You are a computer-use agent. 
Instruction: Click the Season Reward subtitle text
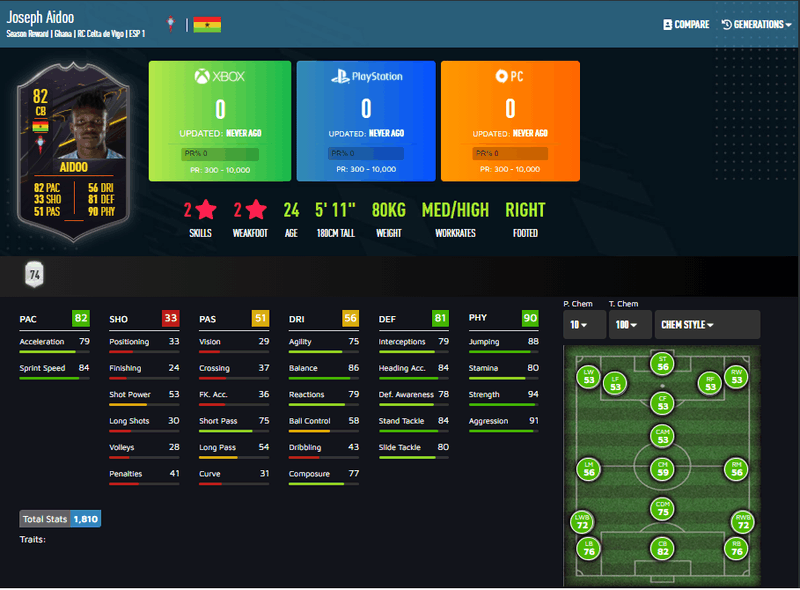(x=28, y=34)
